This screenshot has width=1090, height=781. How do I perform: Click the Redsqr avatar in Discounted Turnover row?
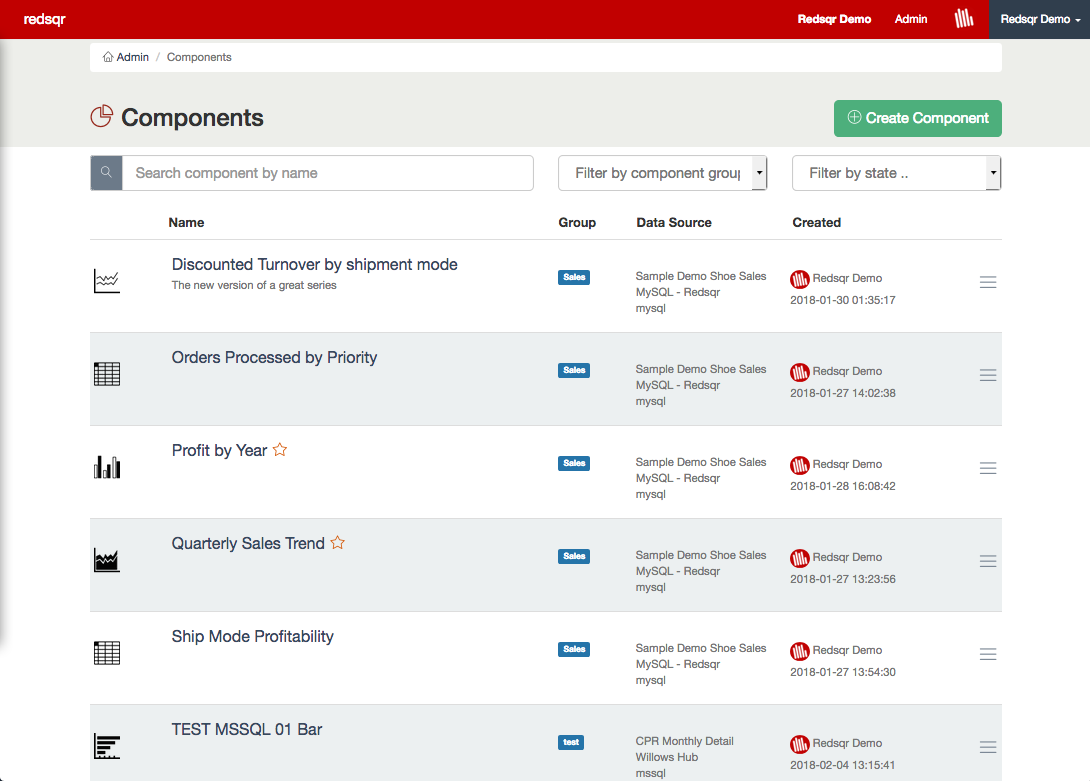[799, 279]
